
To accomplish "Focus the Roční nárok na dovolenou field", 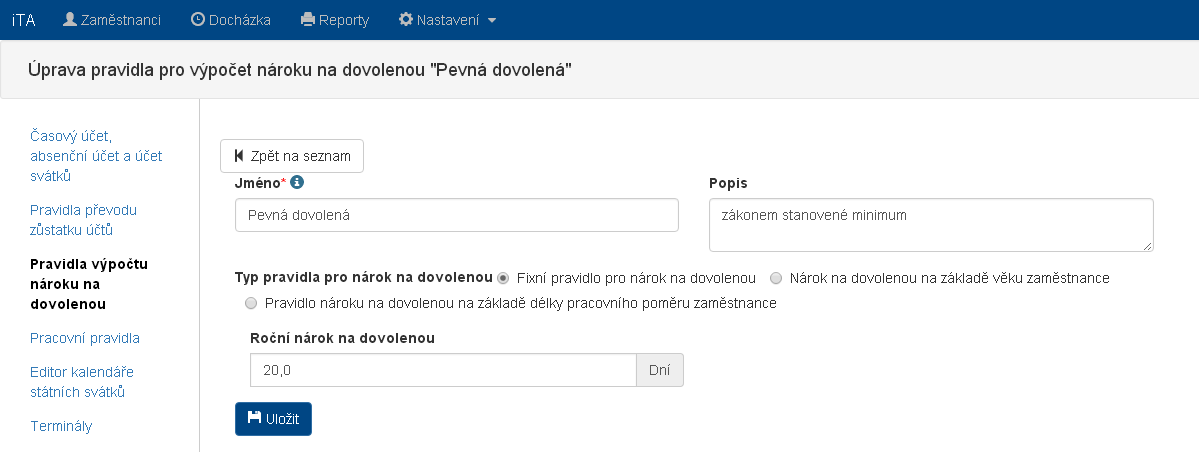I will click(x=442, y=370).
